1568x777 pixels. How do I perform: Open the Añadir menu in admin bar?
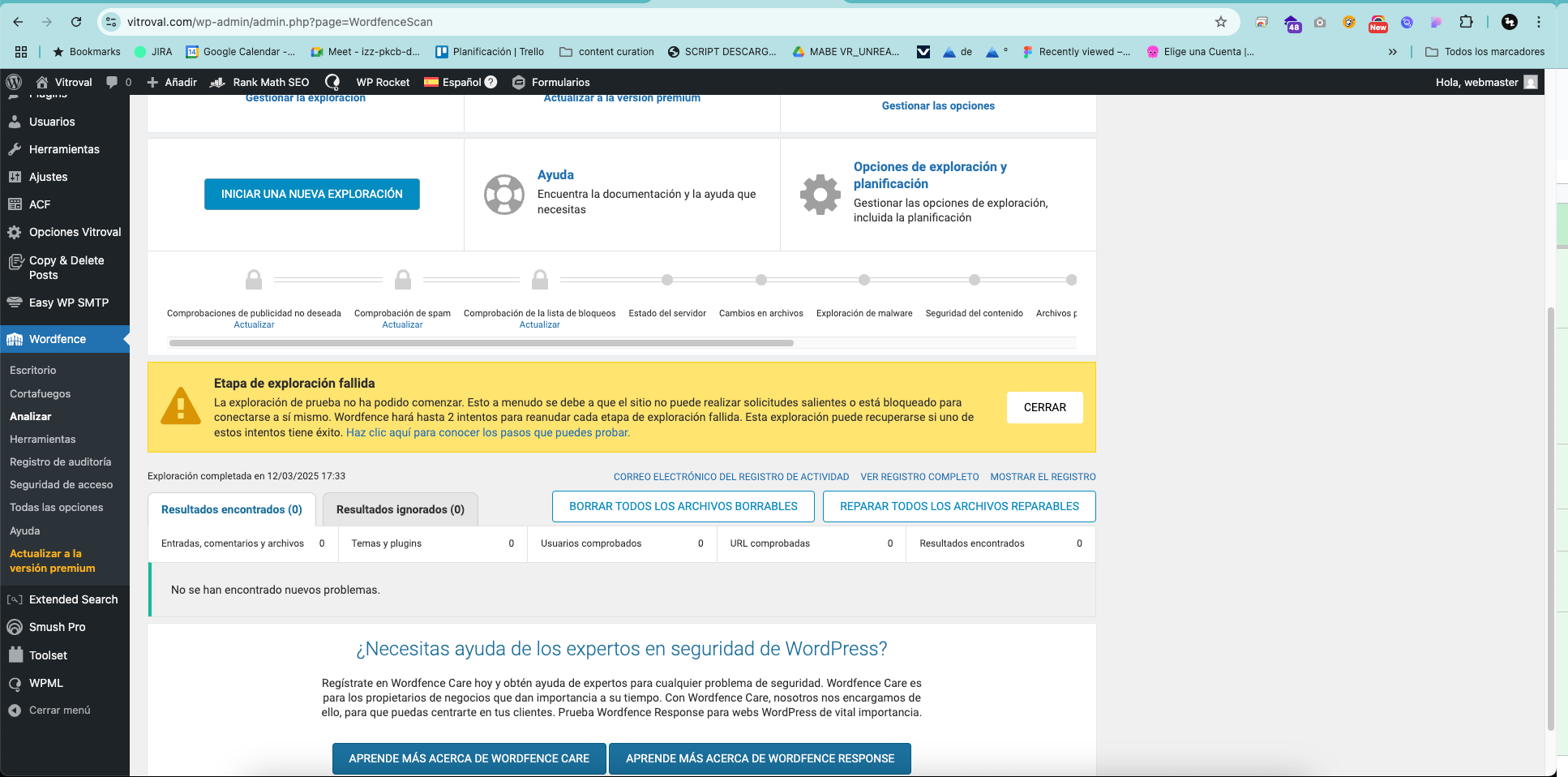click(x=172, y=82)
